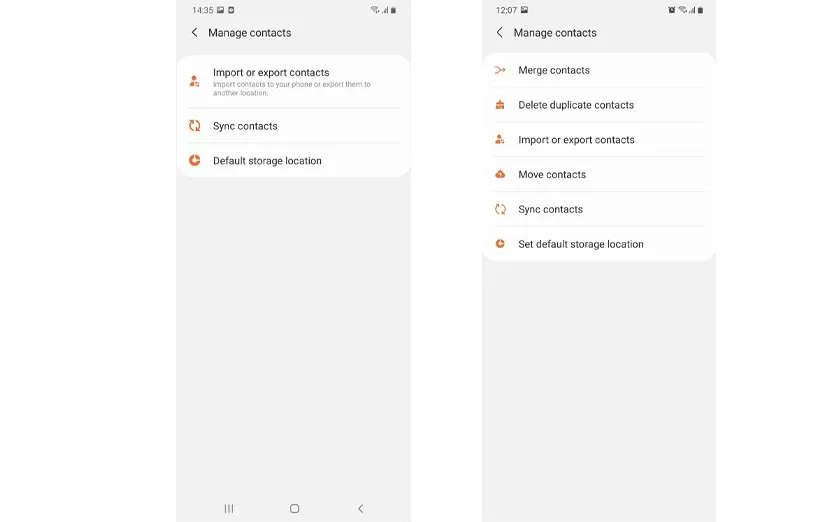The width and height of the screenshot is (822, 522).
Task: Tap the person icon for Import or export on the right phone
Action: (x=500, y=139)
